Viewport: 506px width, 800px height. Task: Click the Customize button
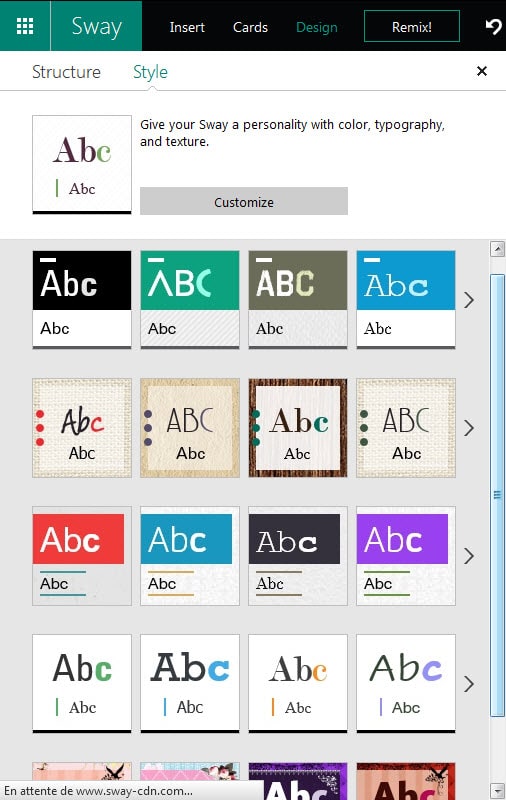244,202
